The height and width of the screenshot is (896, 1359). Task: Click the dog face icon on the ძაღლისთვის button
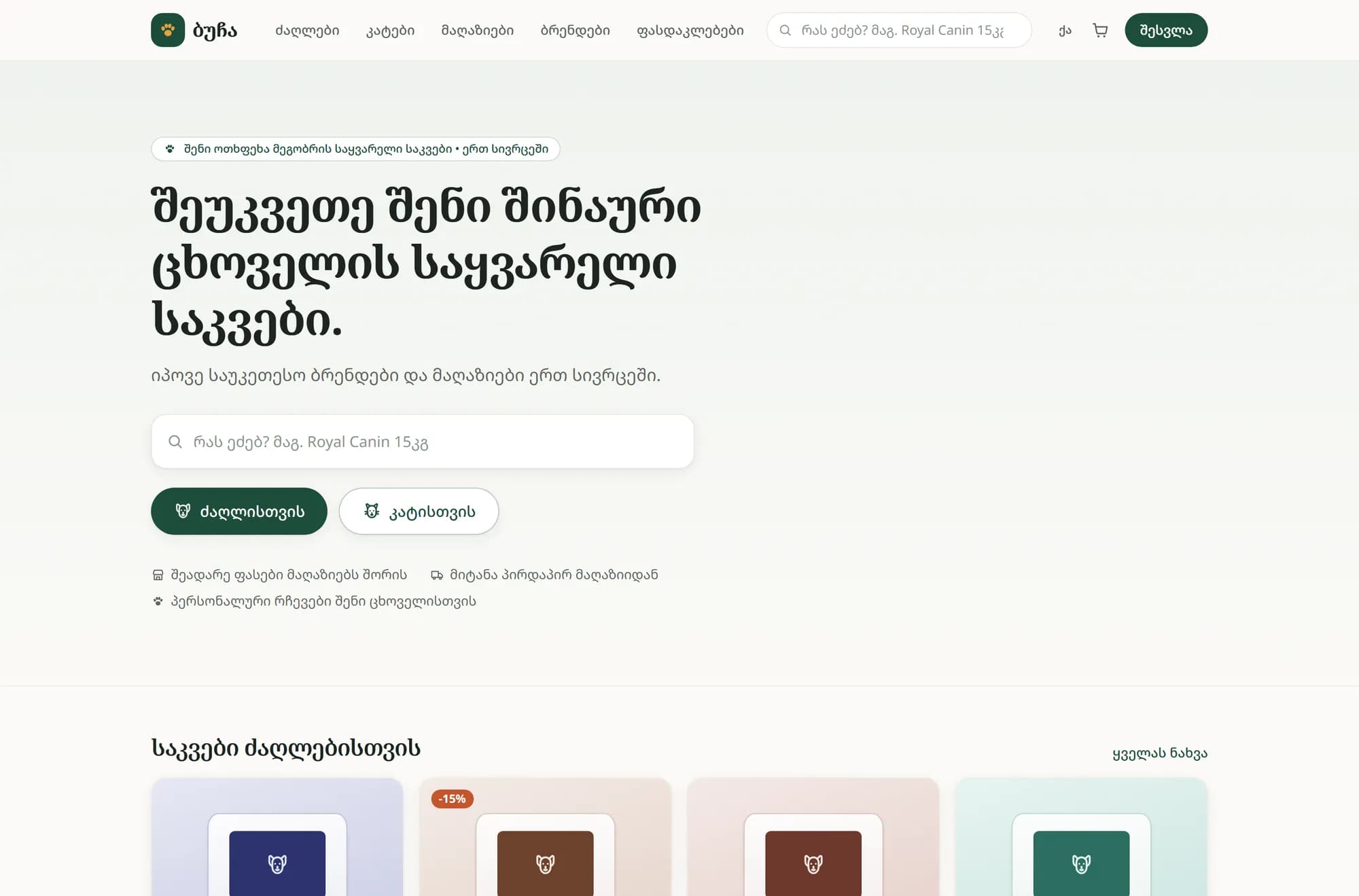pyautogui.click(x=183, y=511)
